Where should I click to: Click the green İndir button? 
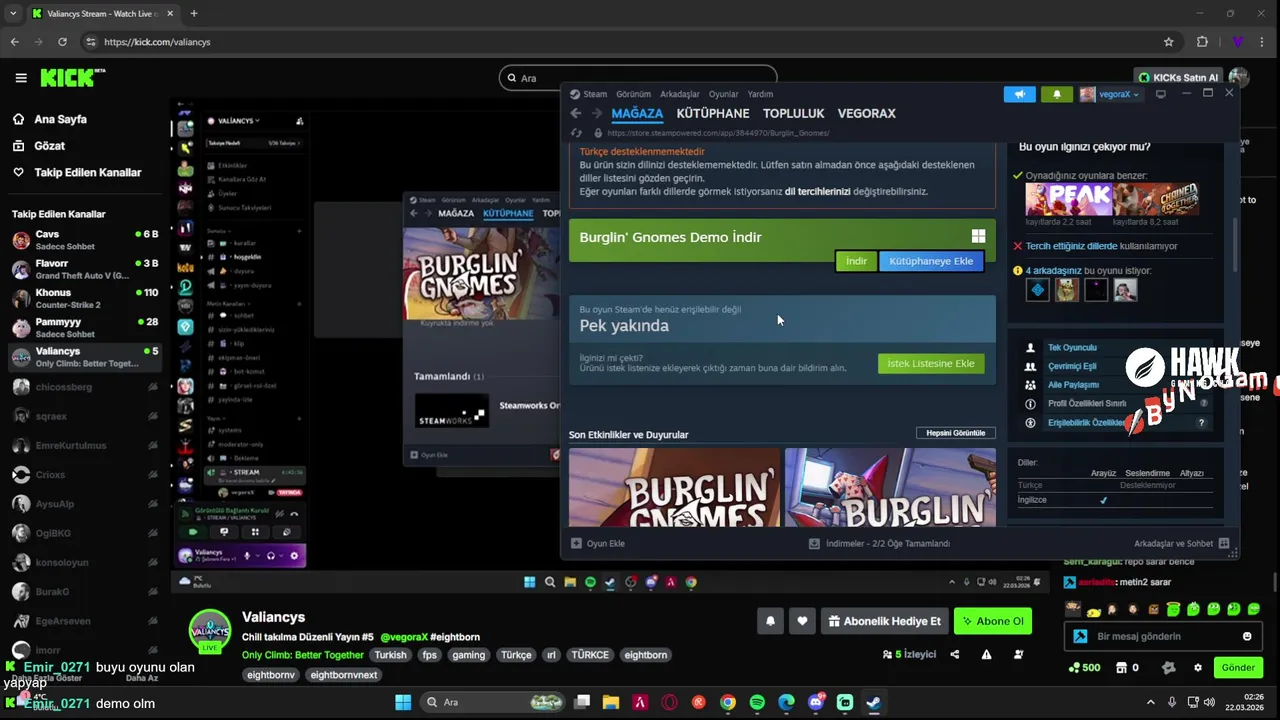click(856, 261)
